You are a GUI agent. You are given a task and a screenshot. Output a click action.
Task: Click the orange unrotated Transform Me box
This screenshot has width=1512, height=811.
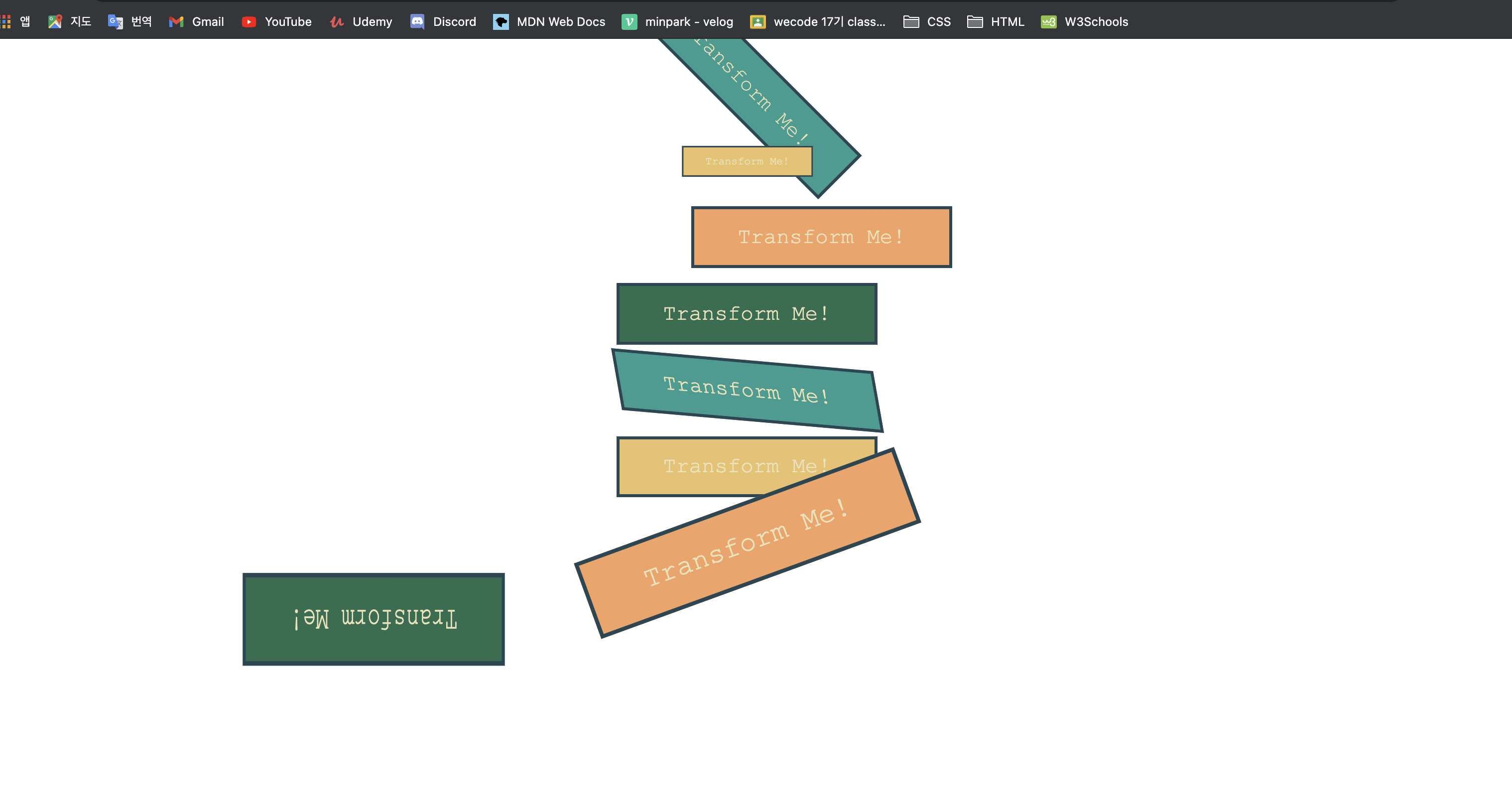pyautogui.click(x=821, y=237)
